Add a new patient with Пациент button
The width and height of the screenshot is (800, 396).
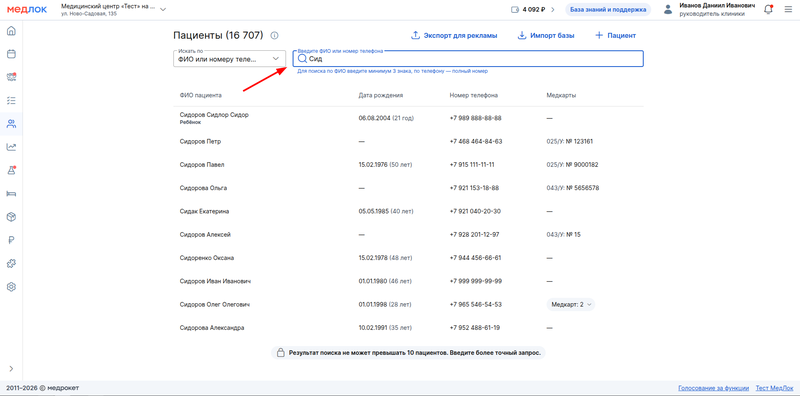[615, 36]
